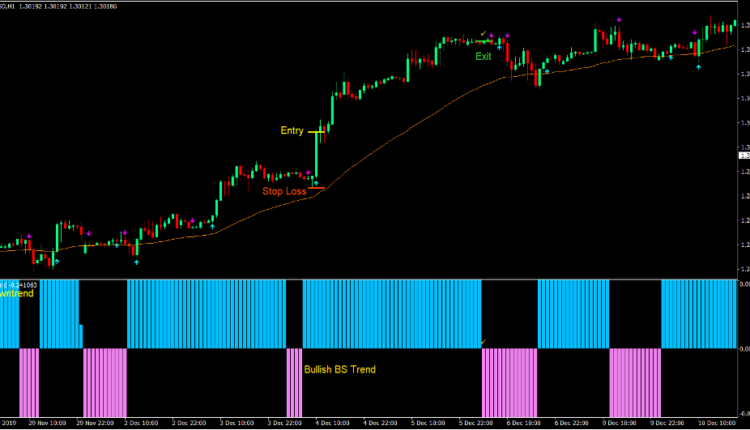Click the rightmost cyan up arrow on chart
This screenshot has height=430, width=750.
(698, 66)
